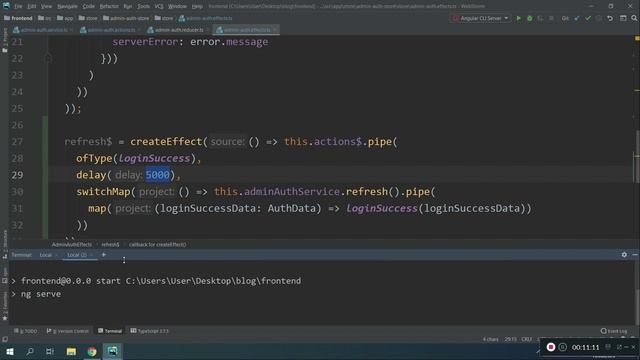Click refresh$ in code breadcrumbs
Screen dimensions: 640x360
110,244
